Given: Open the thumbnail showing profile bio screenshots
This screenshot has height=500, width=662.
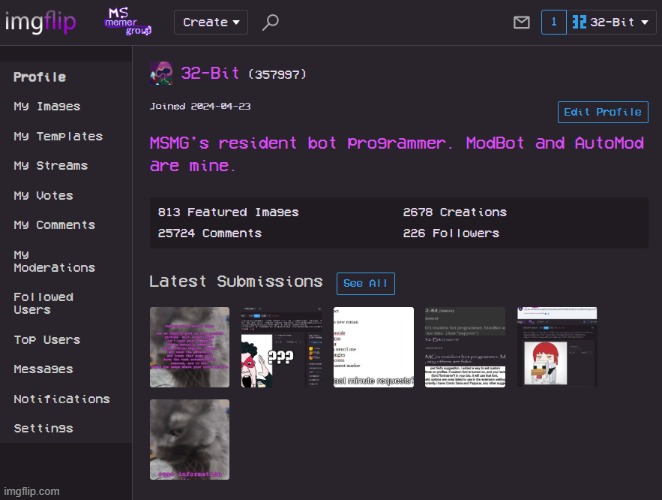Looking at the screenshot, I should pyautogui.click(x=465, y=347).
